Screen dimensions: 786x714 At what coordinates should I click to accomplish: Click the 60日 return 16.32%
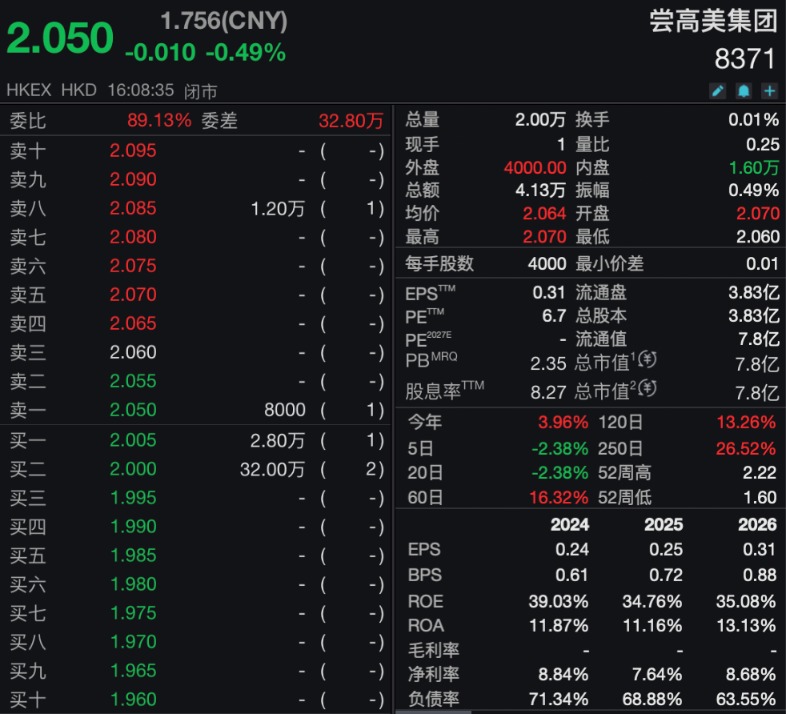(x=559, y=497)
